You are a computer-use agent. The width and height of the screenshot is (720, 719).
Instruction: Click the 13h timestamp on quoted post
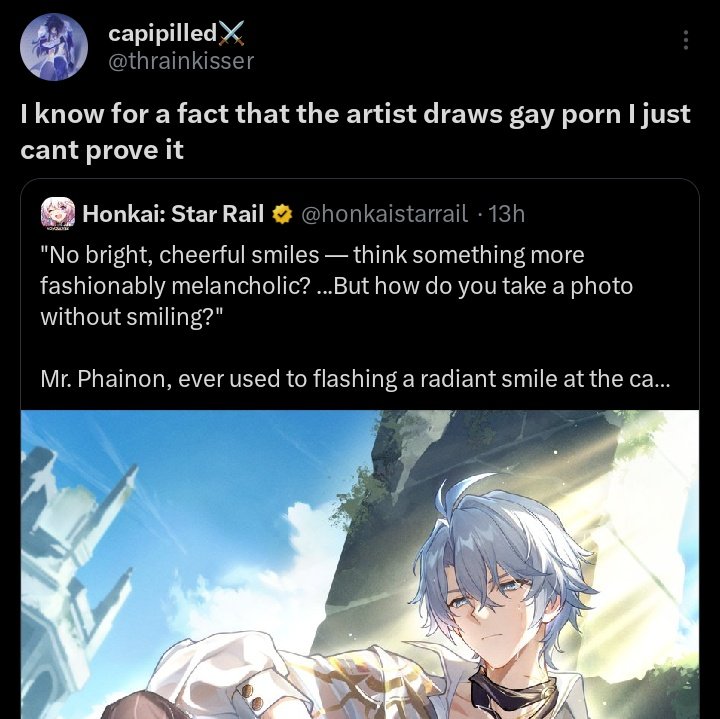tap(506, 214)
